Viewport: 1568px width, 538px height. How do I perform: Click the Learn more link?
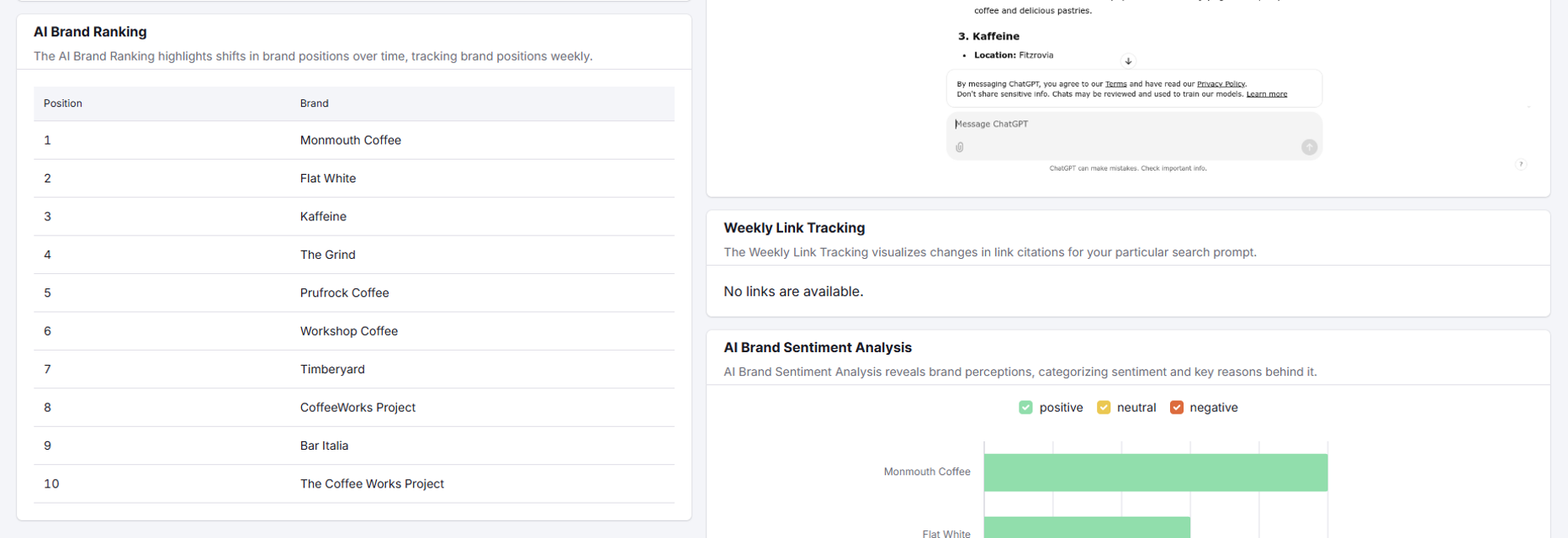pyautogui.click(x=1266, y=94)
